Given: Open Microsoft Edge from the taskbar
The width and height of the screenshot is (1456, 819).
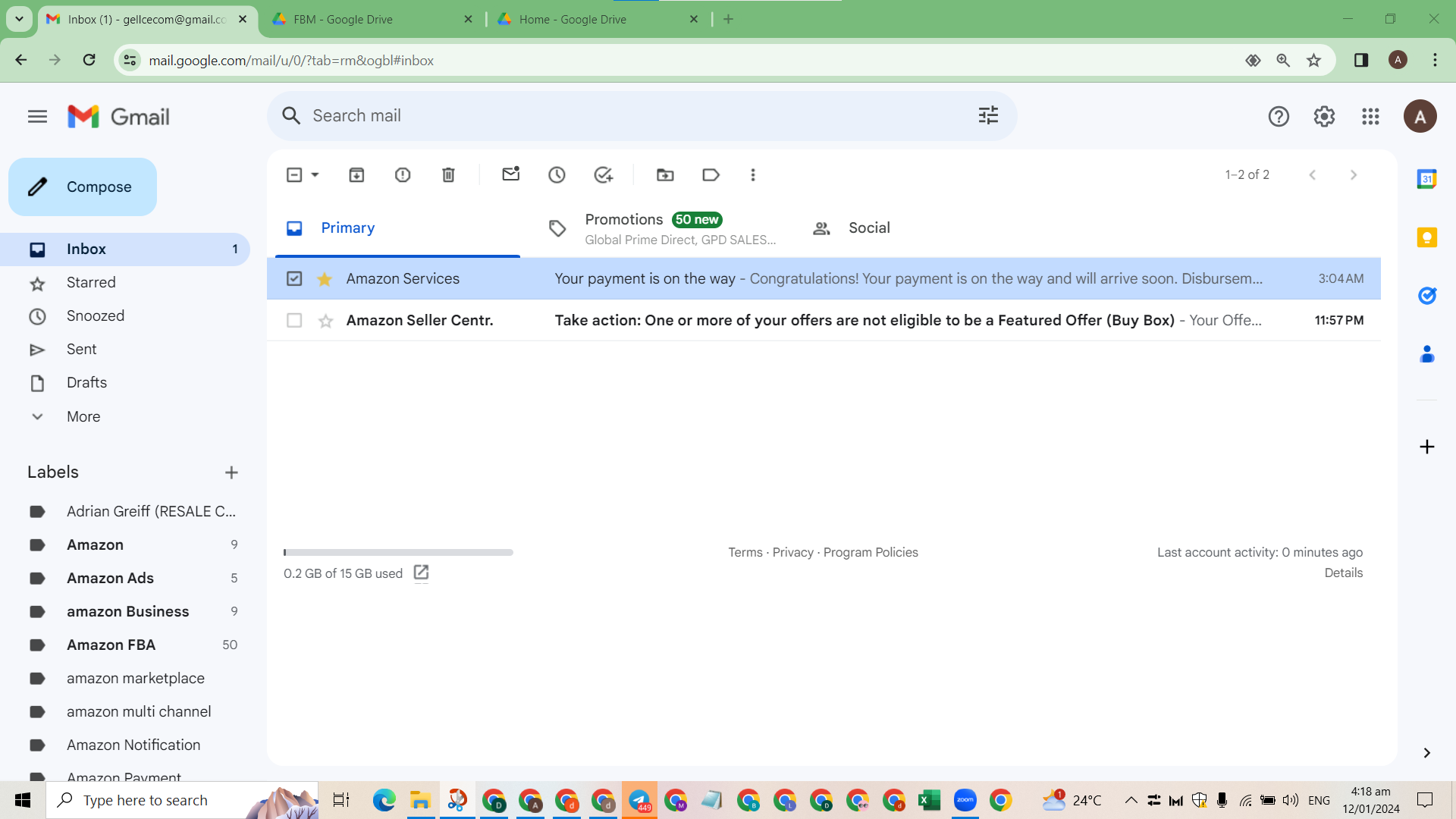Looking at the screenshot, I should click(x=384, y=800).
